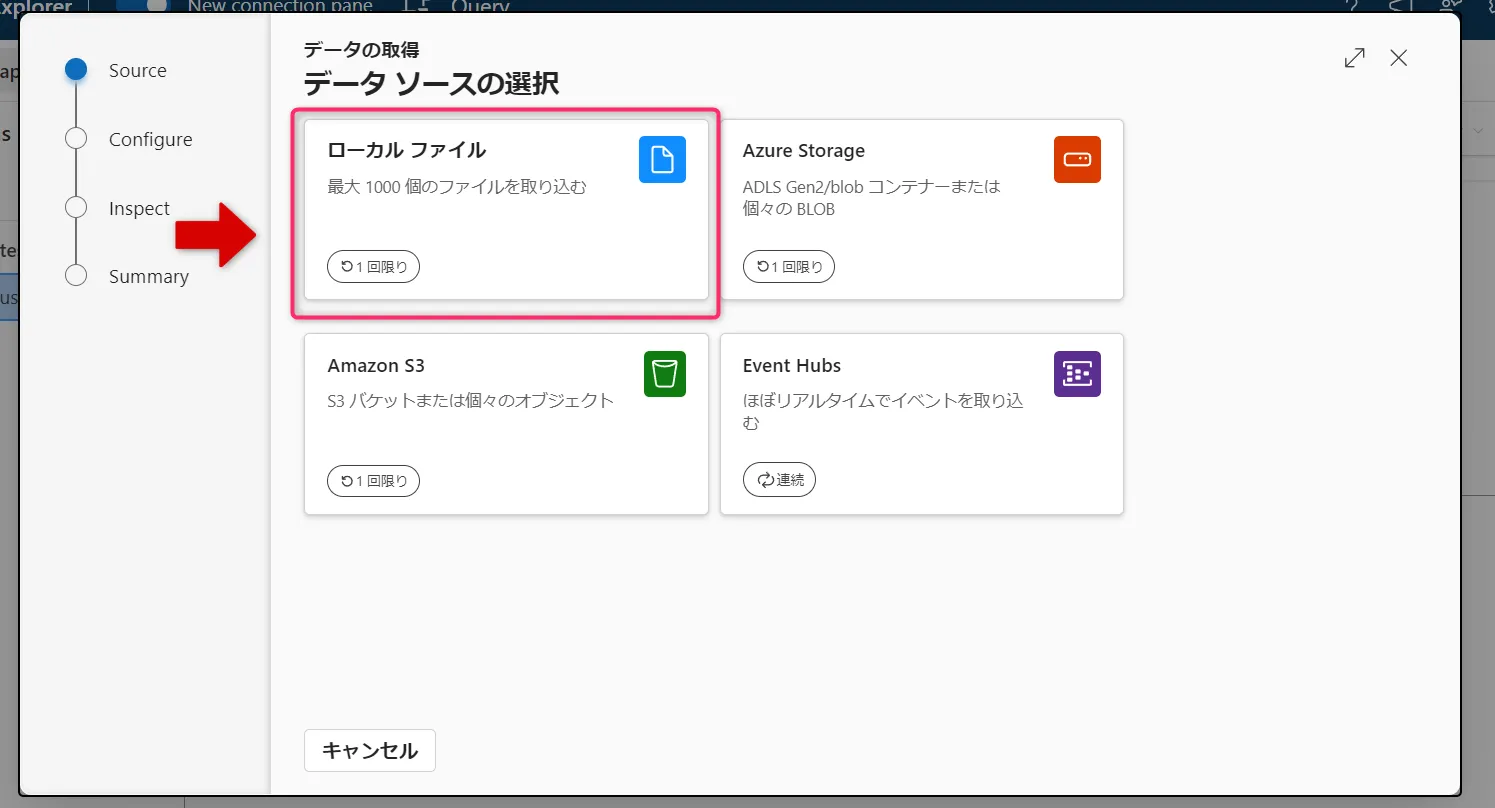
Task: Go to the Inspect step
Action: [139, 208]
